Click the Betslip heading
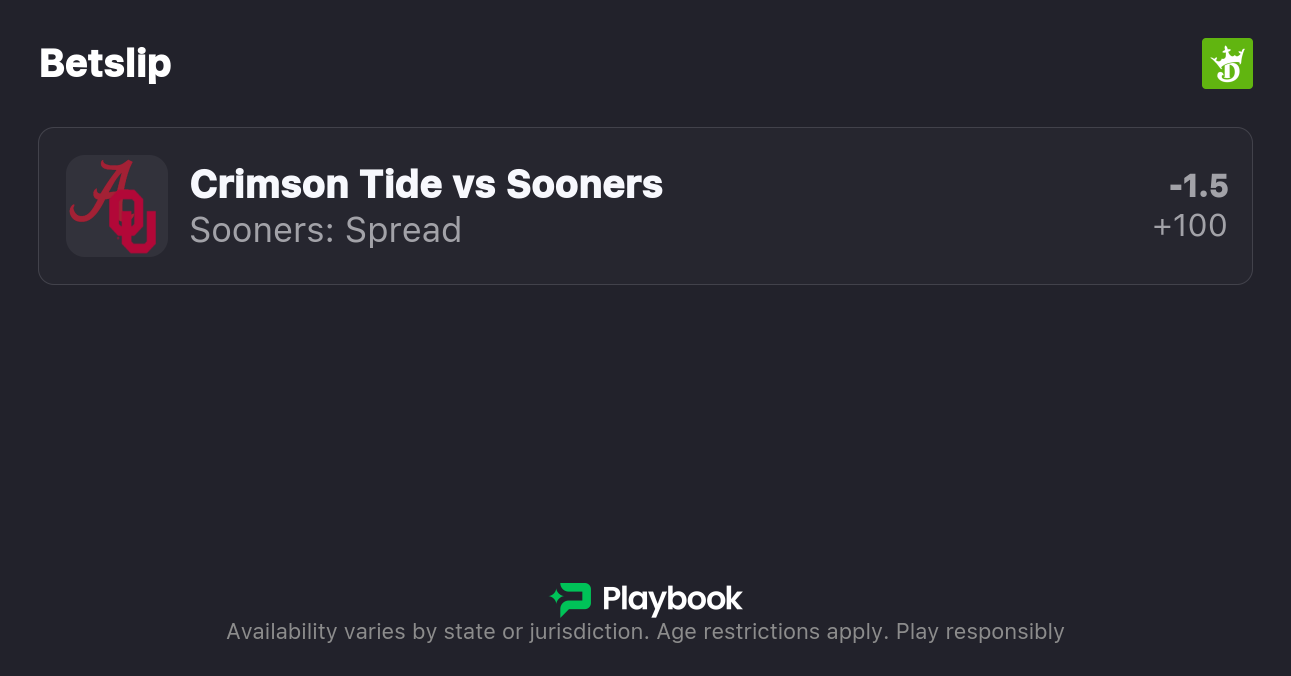This screenshot has height=676, width=1291. point(105,64)
